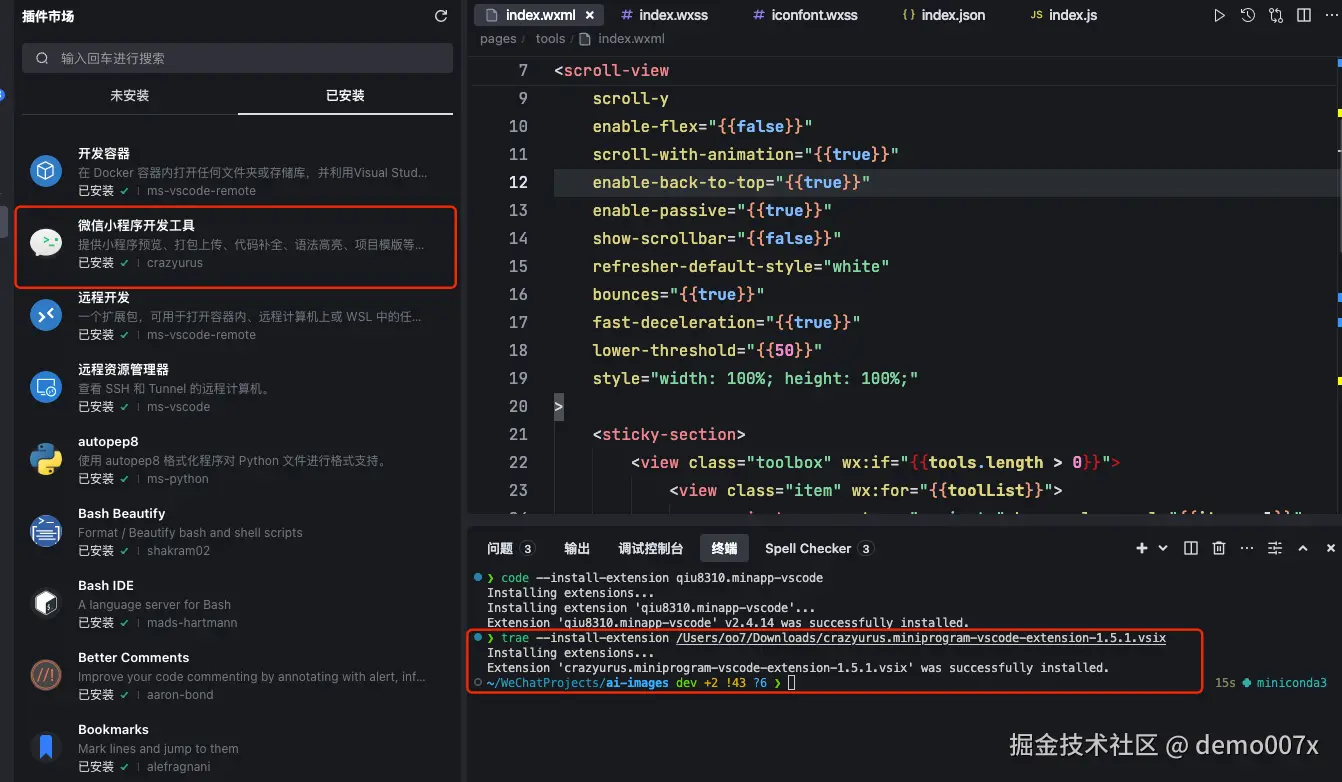Select the 开发容器 title text
The width and height of the screenshot is (1342, 782).
[x=104, y=154]
